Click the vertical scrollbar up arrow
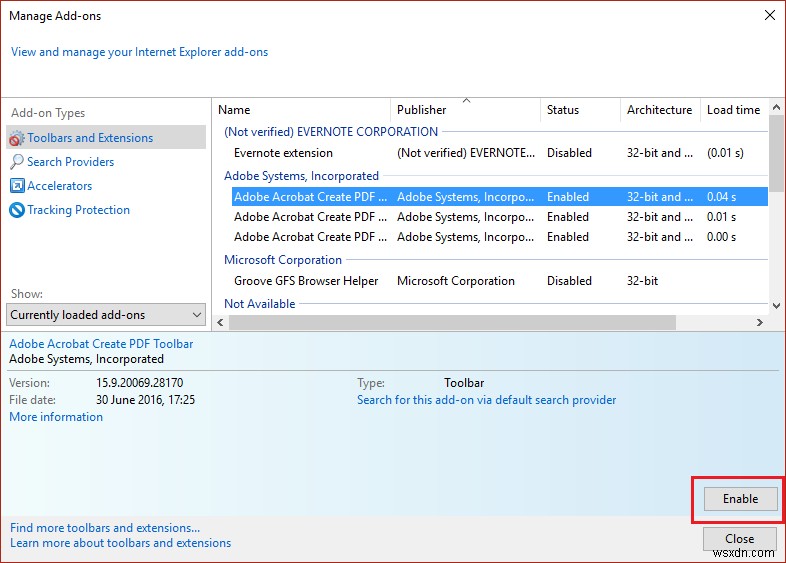The height and width of the screenshot is (563, 786). pyautogui.click(x=776, y=107)
